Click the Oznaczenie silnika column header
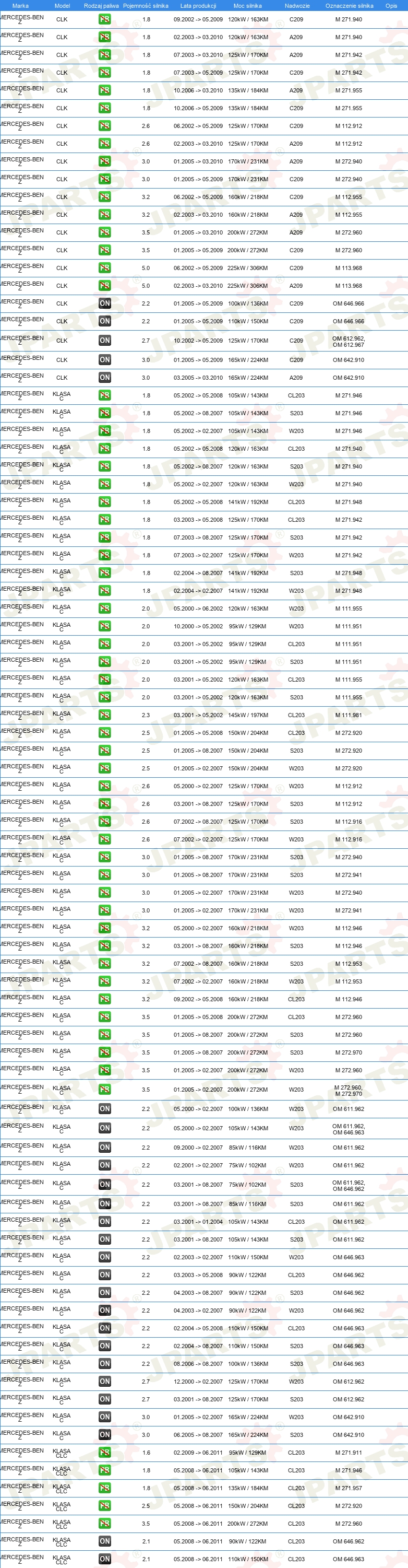The width and height of the screenshot is (408, 1568). [350, 5]
